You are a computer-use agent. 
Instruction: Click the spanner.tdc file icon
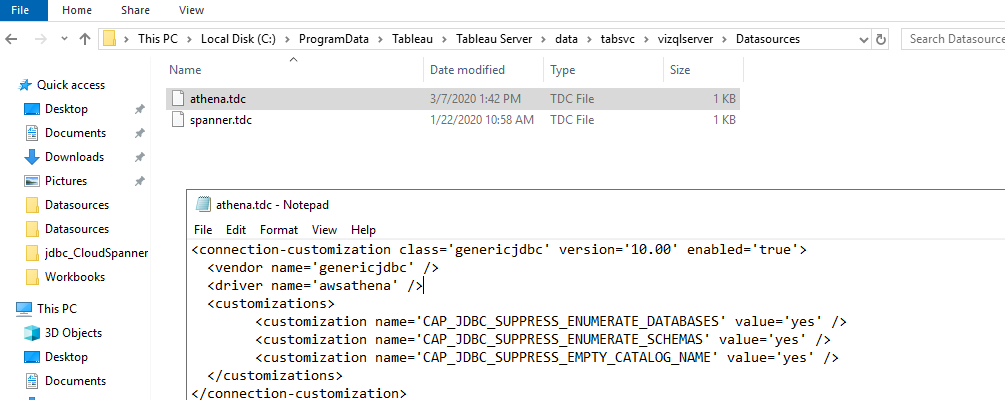coord(178,120)
